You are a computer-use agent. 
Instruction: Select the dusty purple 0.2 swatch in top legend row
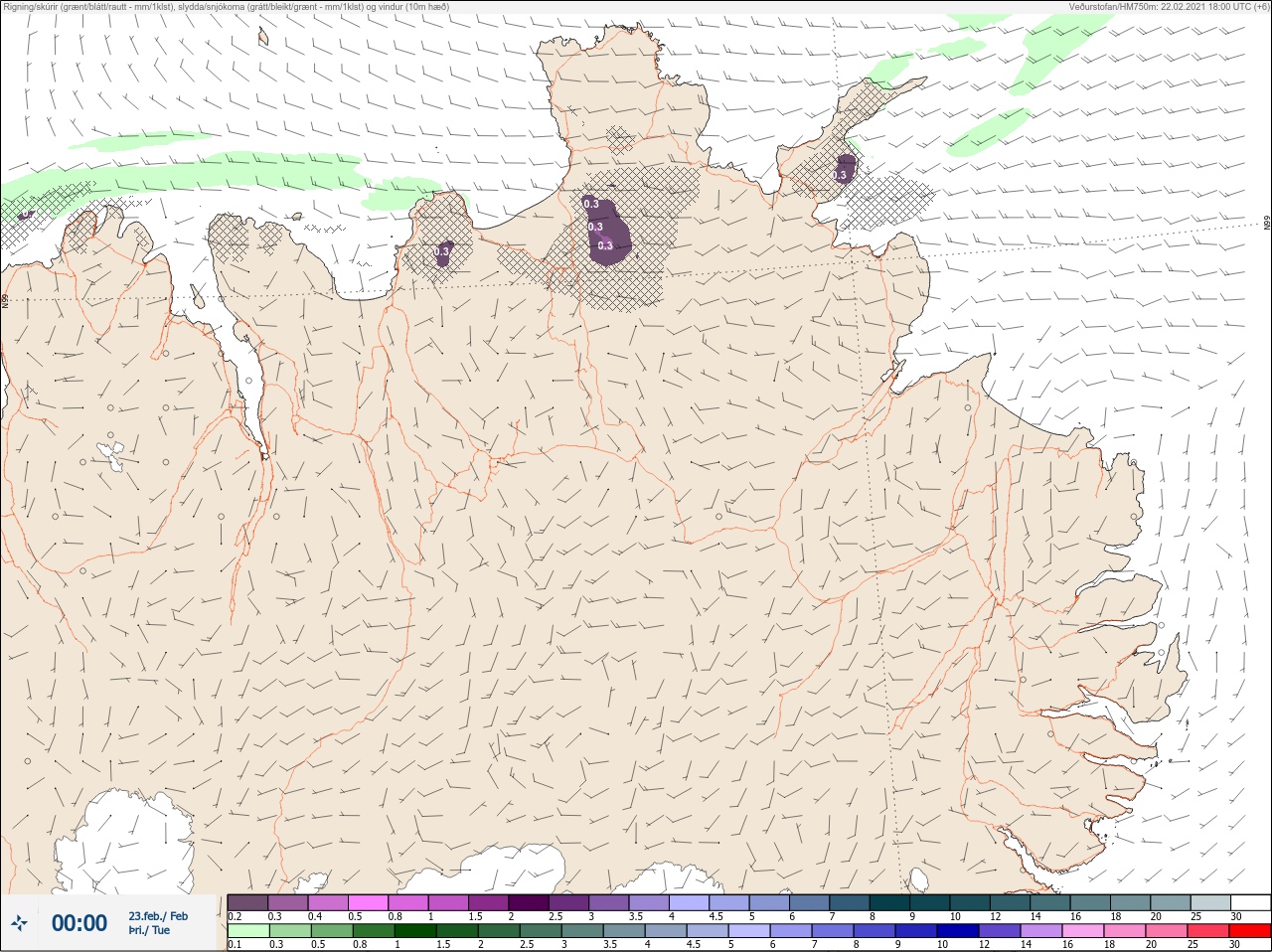point(247,902)
